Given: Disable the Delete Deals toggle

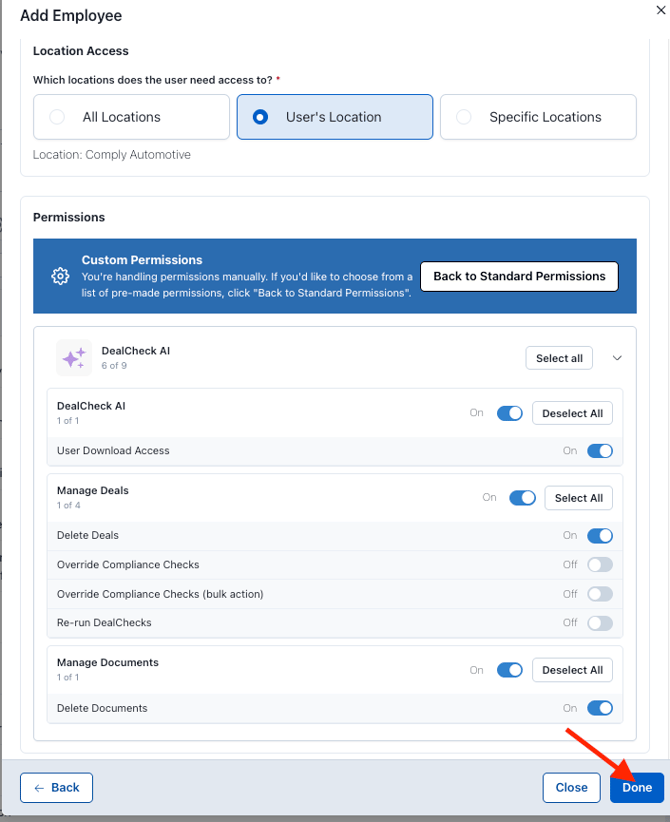Looking at the screenshot, I should 600,536.
